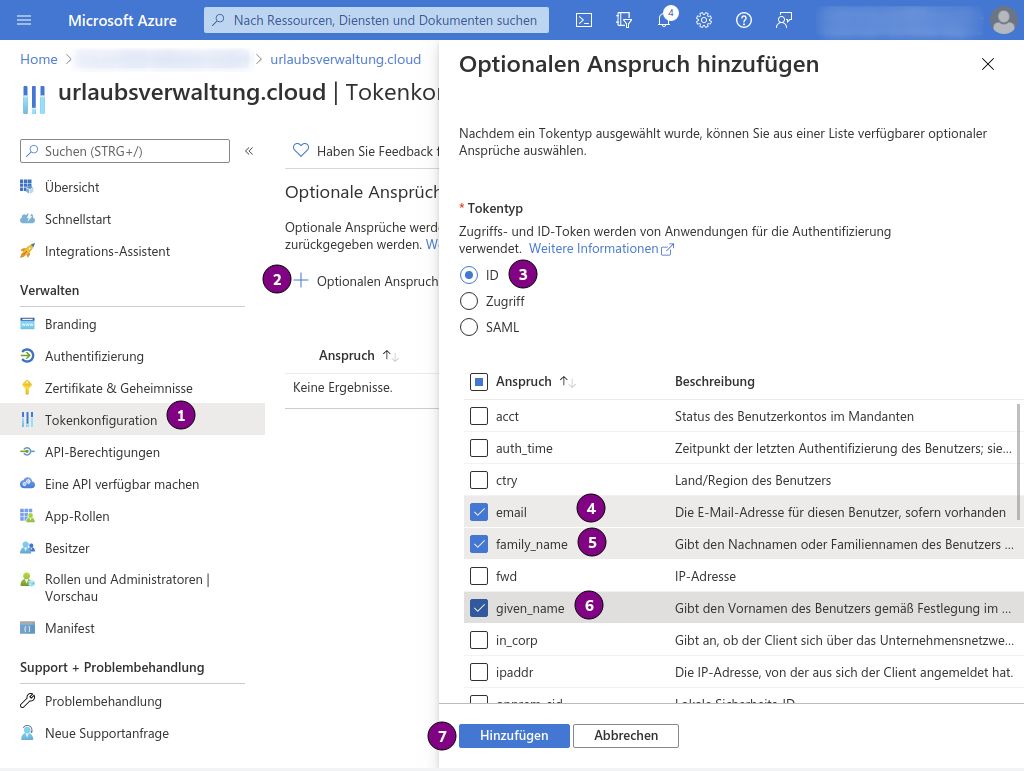This screenshot has width=1024, height=771.
Task: Uncheck the email claim checkbox
Action: (x=479, y=512)
